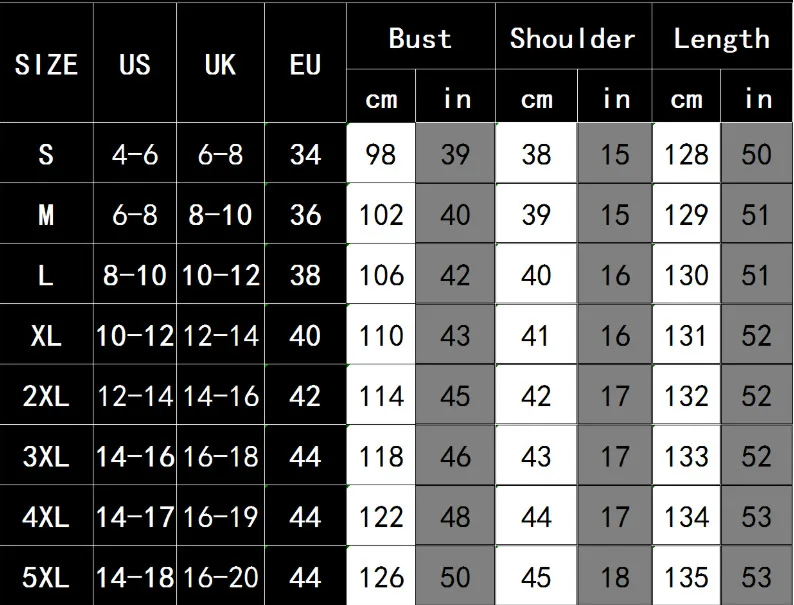Select the US column header
Screen dimensions: 794x605
[134, 65]
